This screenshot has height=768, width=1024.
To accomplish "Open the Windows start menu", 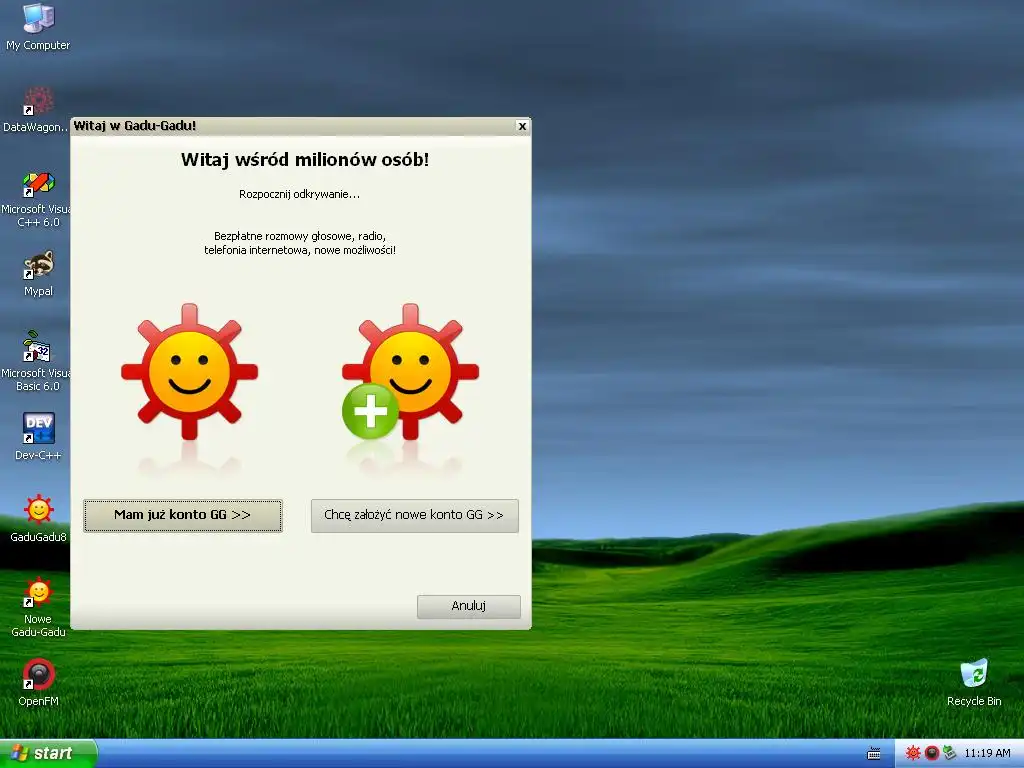I will click(x=47, y=754).
